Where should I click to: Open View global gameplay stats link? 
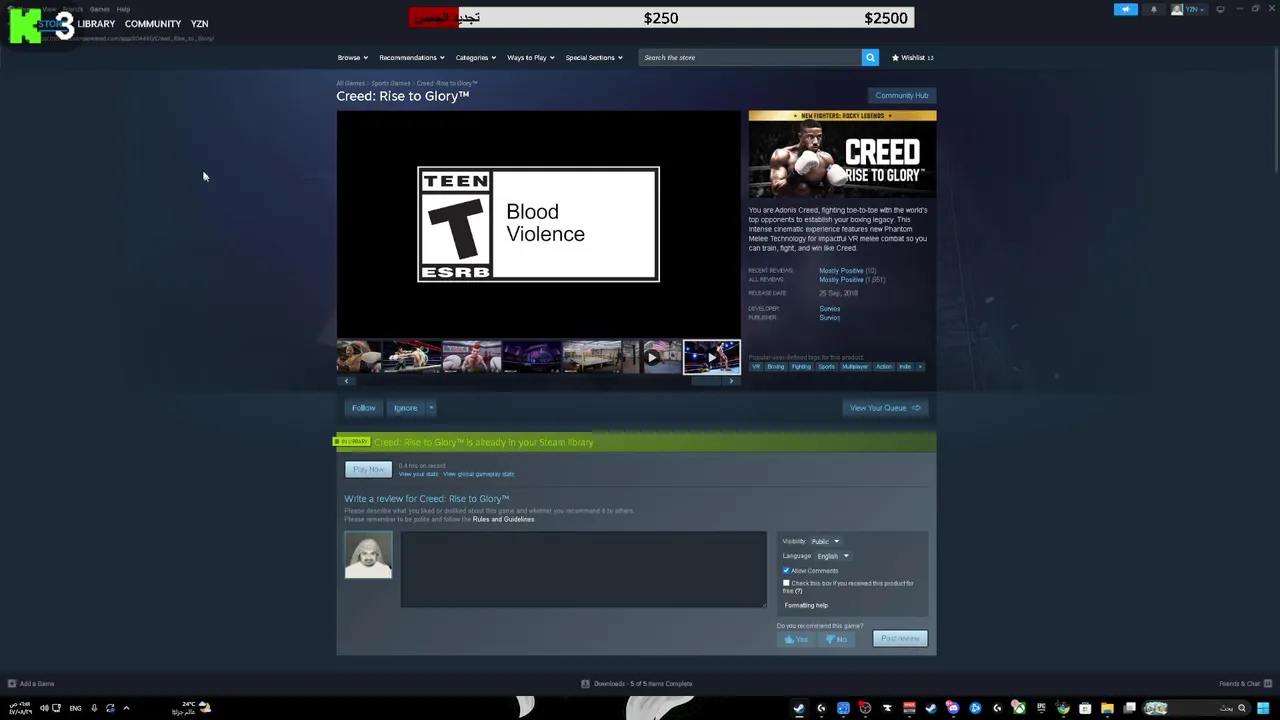[x=479, y=474]
